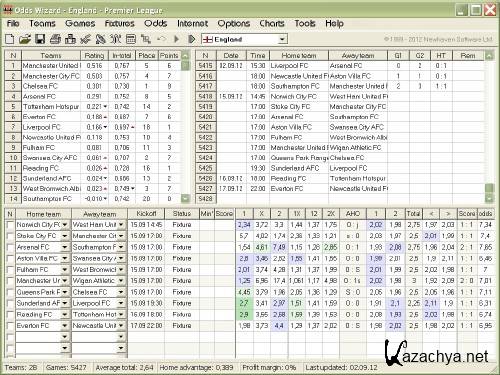Open the West Ham United away team dropdown
The height and width of the screenshot is (375, 500).
(121, 225)
